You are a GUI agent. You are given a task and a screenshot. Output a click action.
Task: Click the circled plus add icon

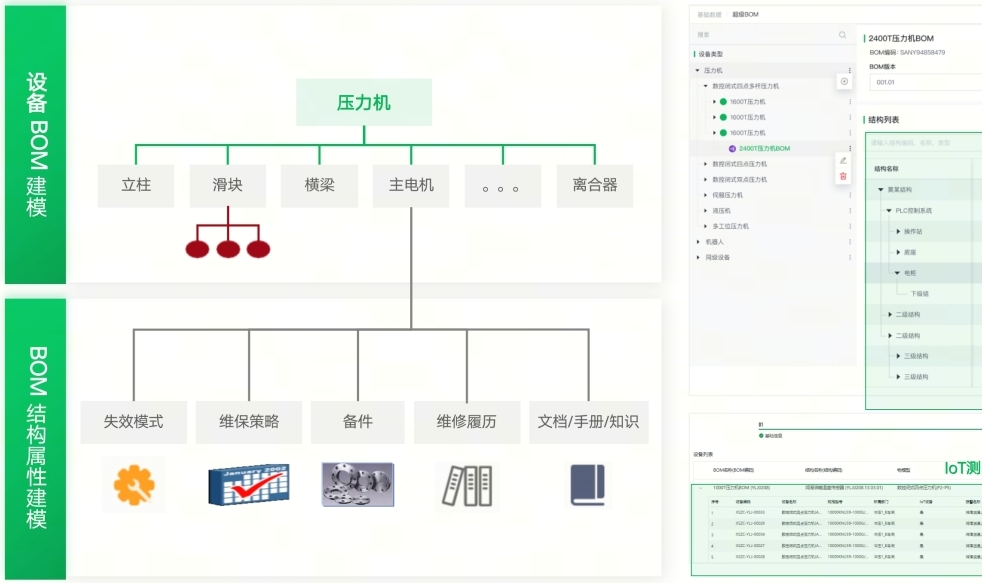click(844, 82)
